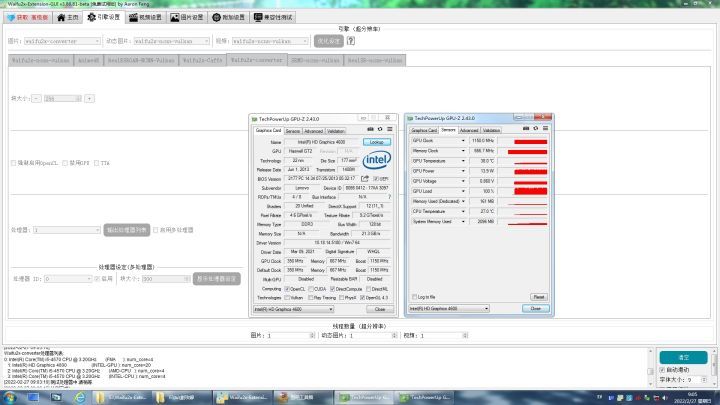Click the Bus Interface question mark in GPU-Z
Screen dimensions: 720x405
point(389,197)
